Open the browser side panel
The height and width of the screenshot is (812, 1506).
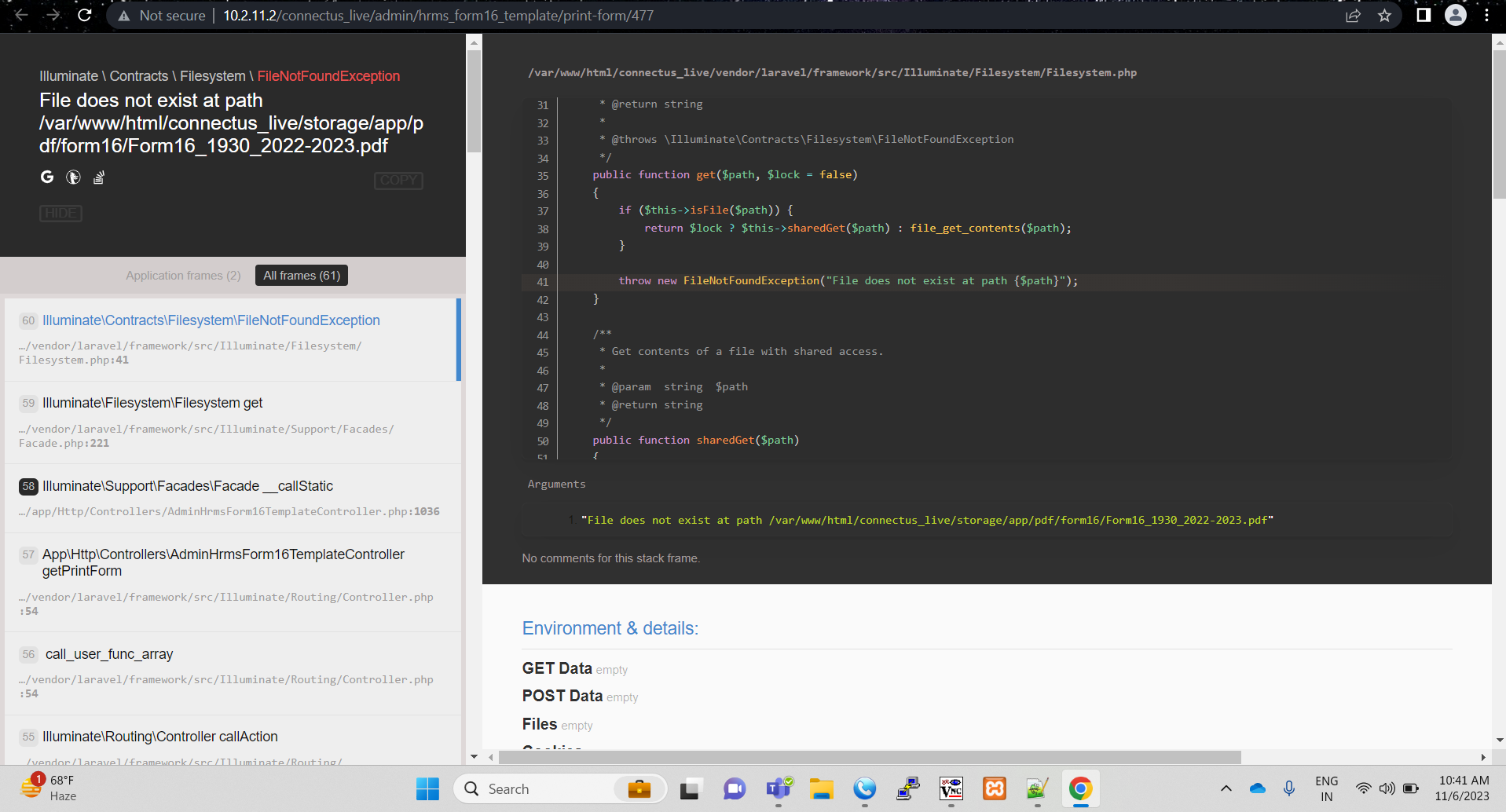coord(1424,15)
